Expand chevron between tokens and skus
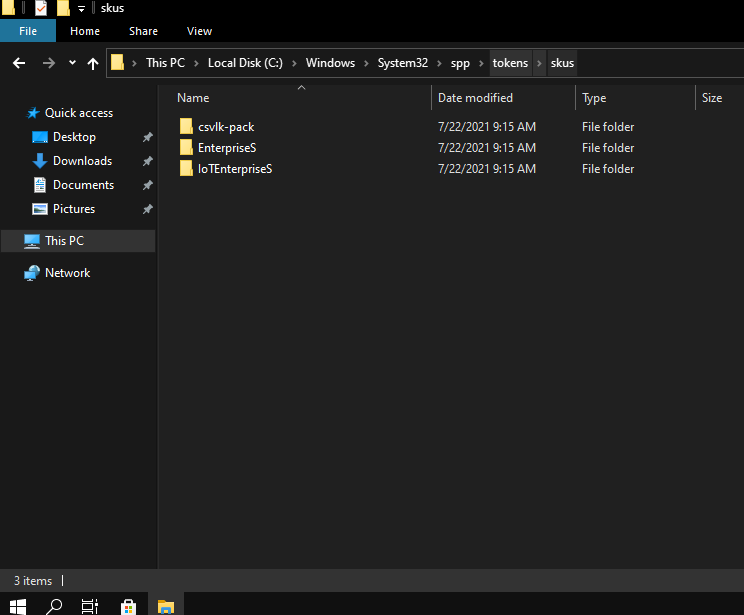 coord(539,63)
